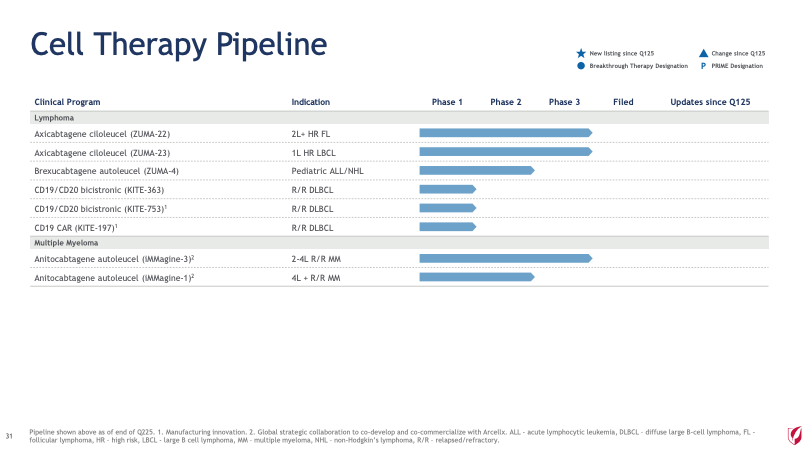
Task: Click the 1L HR LBCL indication
Action: (313, 153)
